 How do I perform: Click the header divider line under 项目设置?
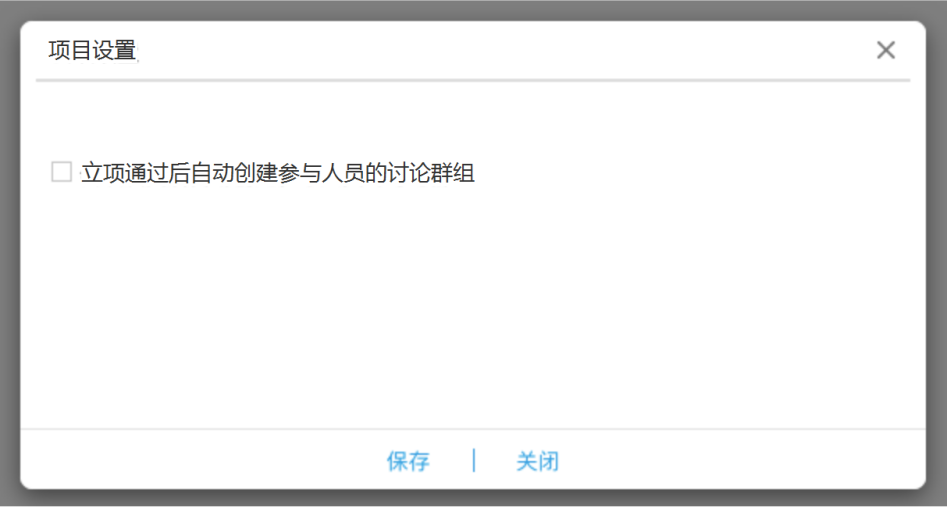(473, 80)
